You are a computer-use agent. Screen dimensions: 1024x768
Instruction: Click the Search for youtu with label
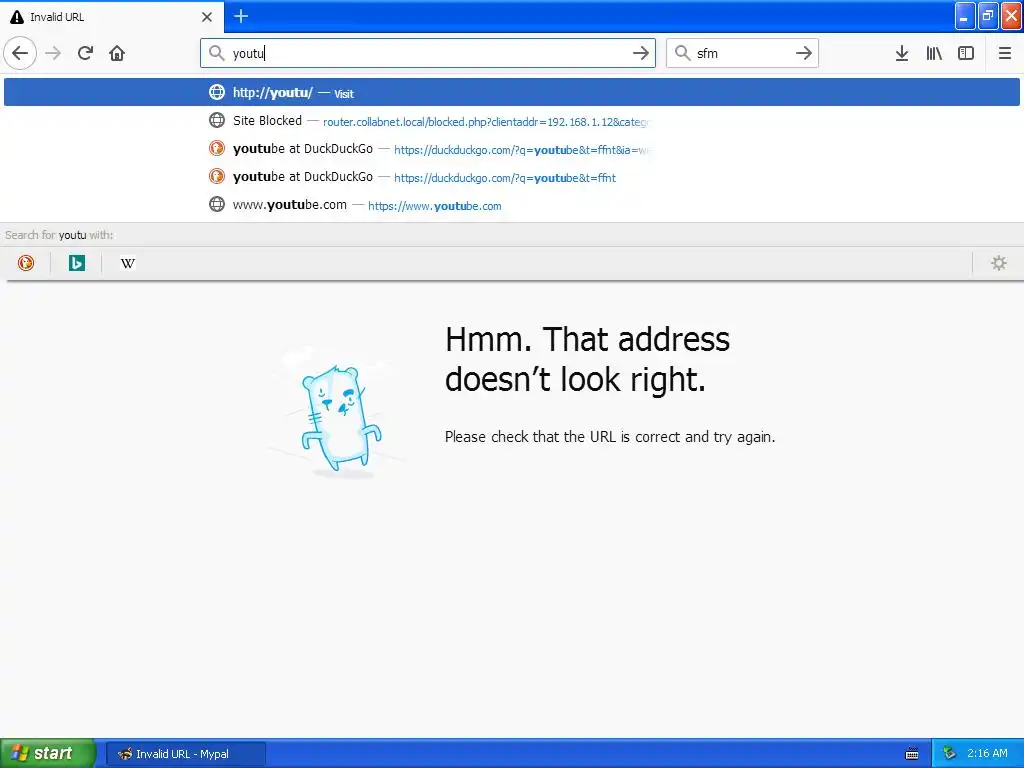pos(59,235)
